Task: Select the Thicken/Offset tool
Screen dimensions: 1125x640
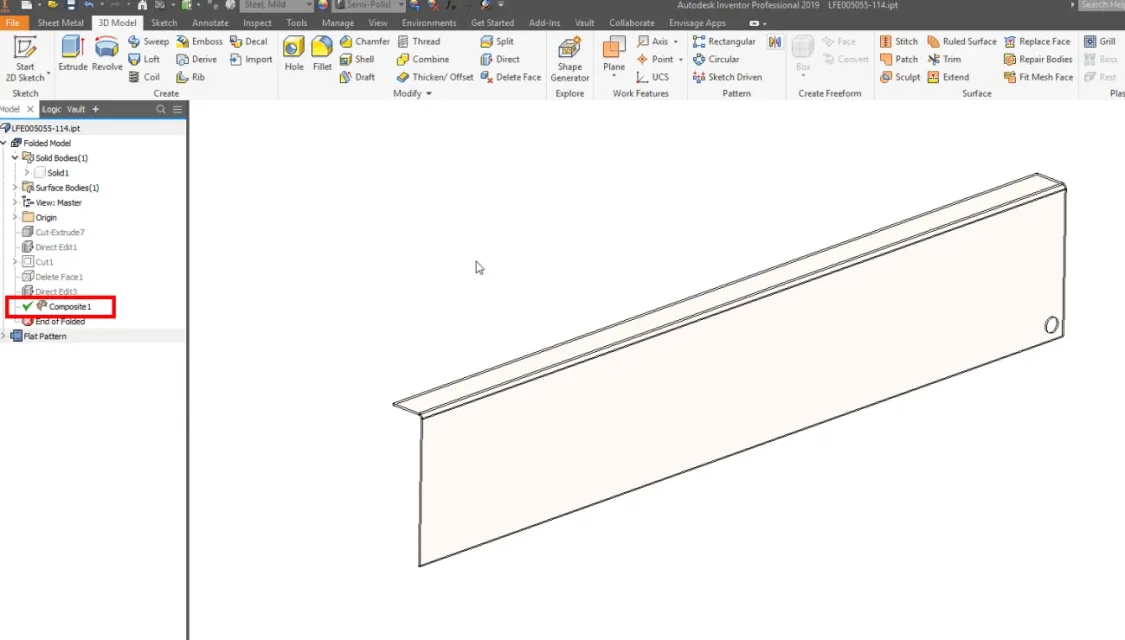Action: click(435, 77)
